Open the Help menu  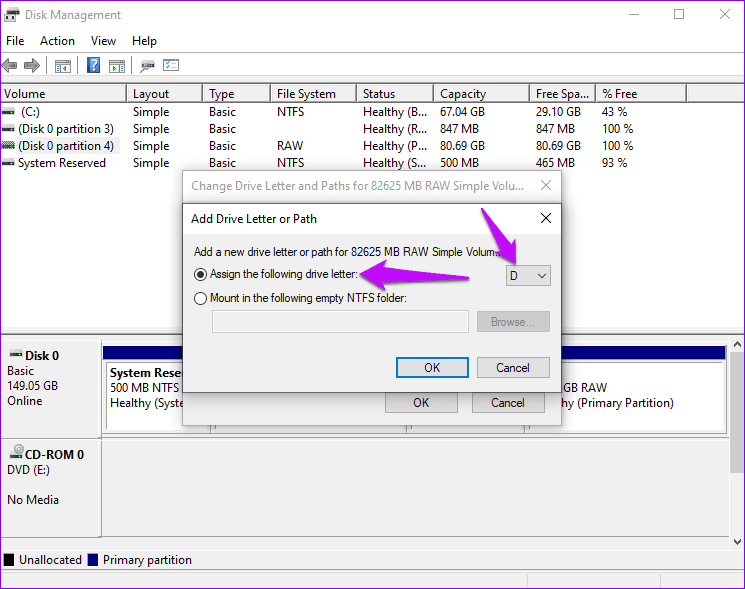(x=144, y=41)
